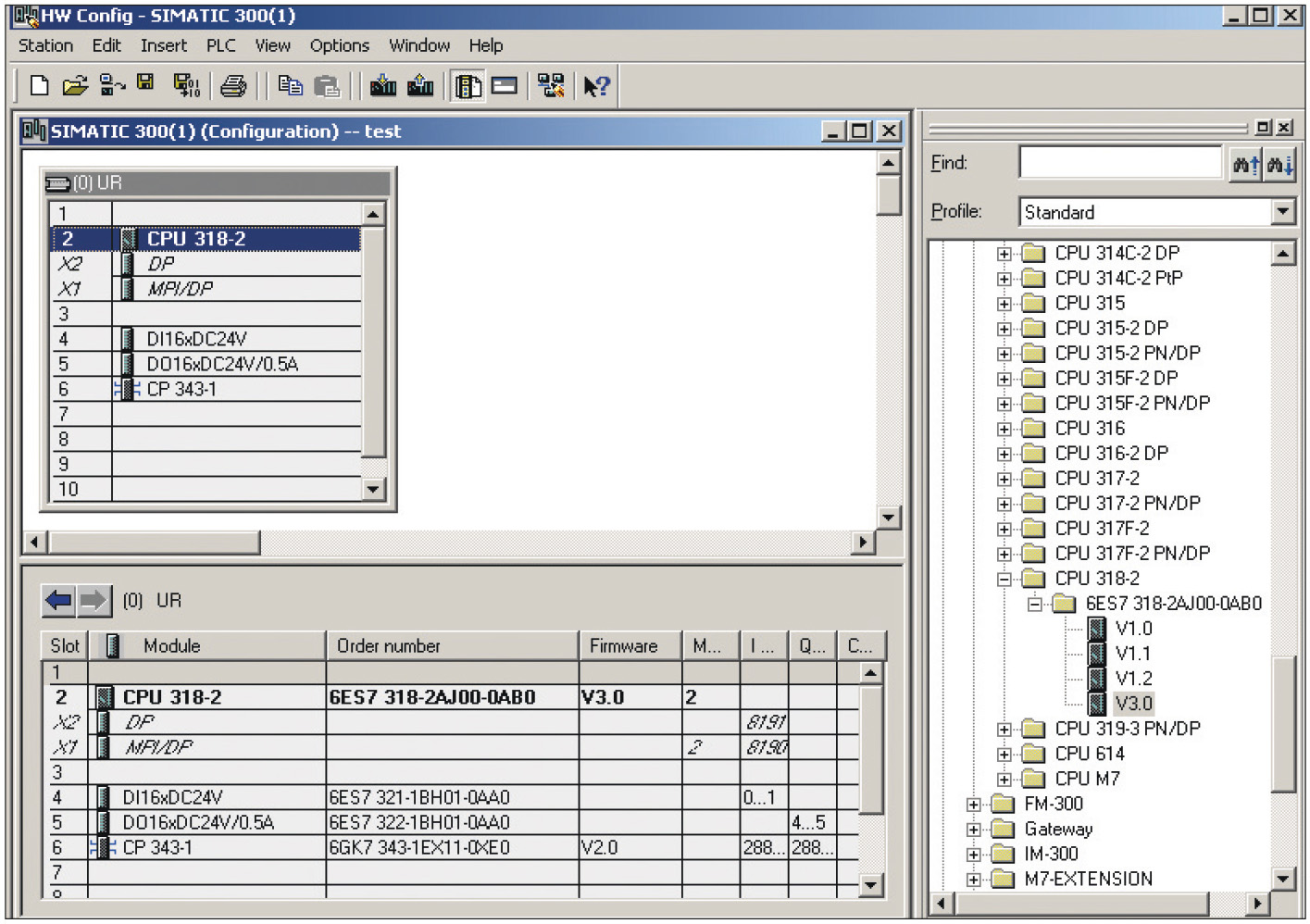Click the context Help arrow icon
This screenshot has height=924, width=1310.
[x=597, y=86]
